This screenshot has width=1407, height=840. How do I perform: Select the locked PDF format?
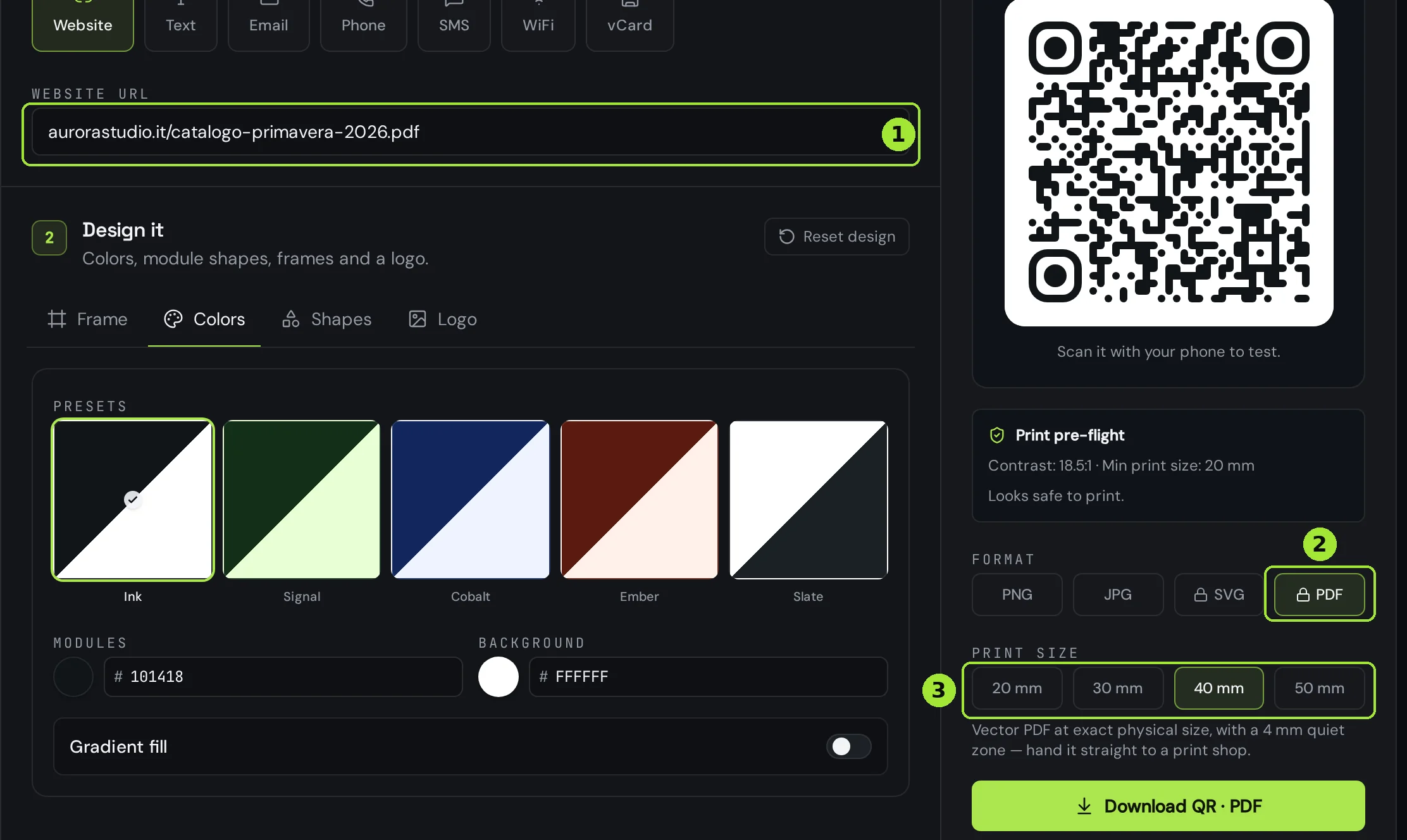(1320, 595)
